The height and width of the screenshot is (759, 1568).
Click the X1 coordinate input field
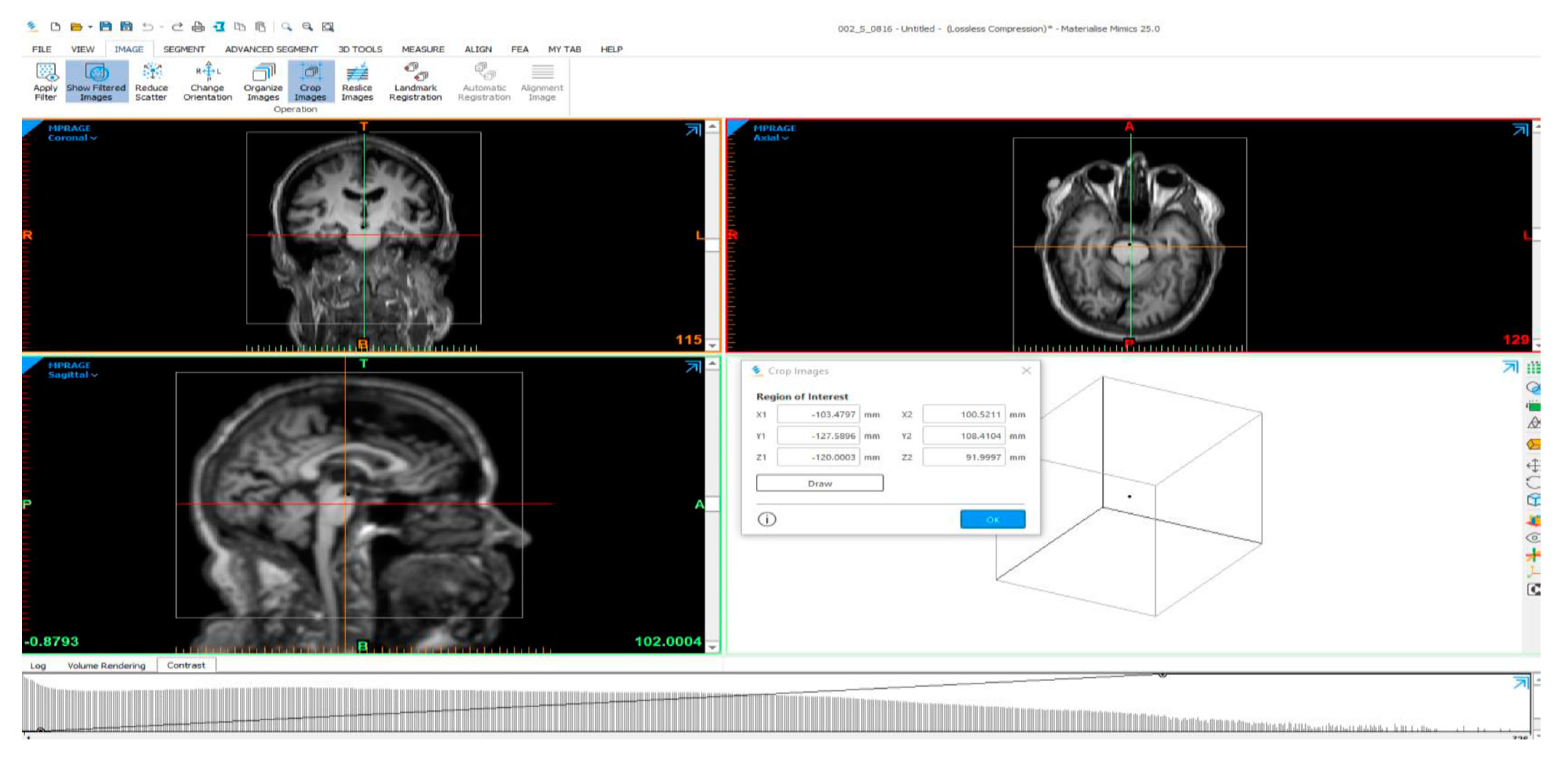pos(818,414)
